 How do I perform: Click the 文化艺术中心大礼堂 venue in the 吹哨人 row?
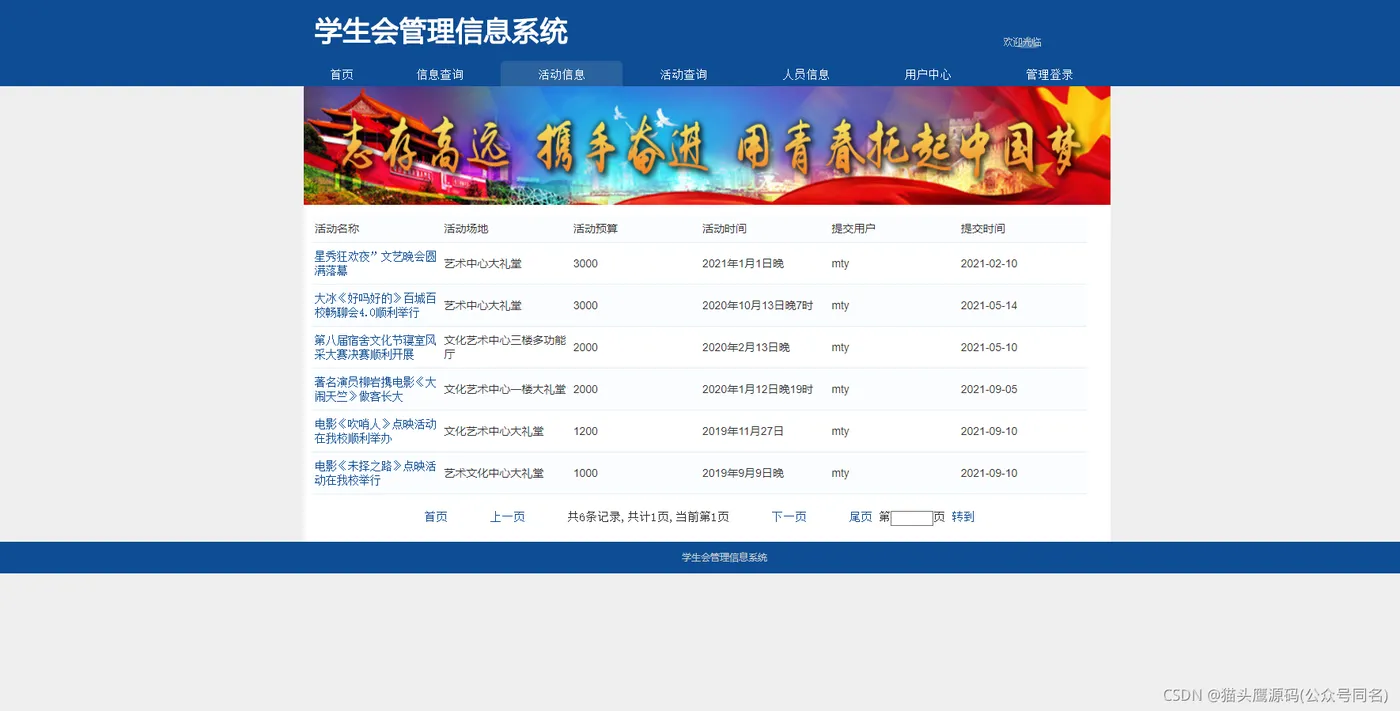coord(494,432)
